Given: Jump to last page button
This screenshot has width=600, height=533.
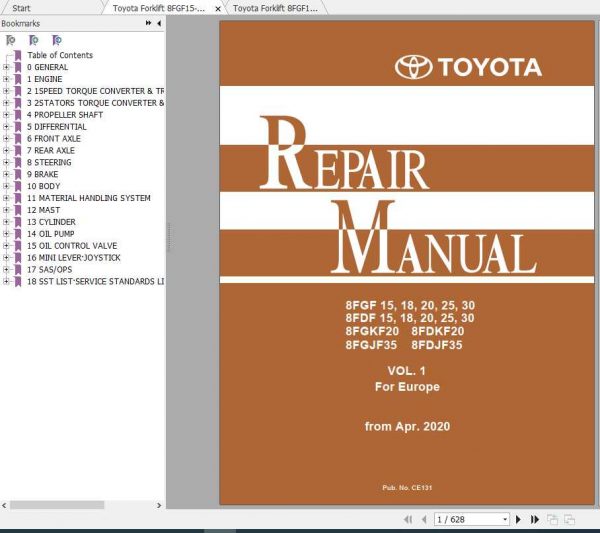Looking at the screenshot, I should pos(535,519).
